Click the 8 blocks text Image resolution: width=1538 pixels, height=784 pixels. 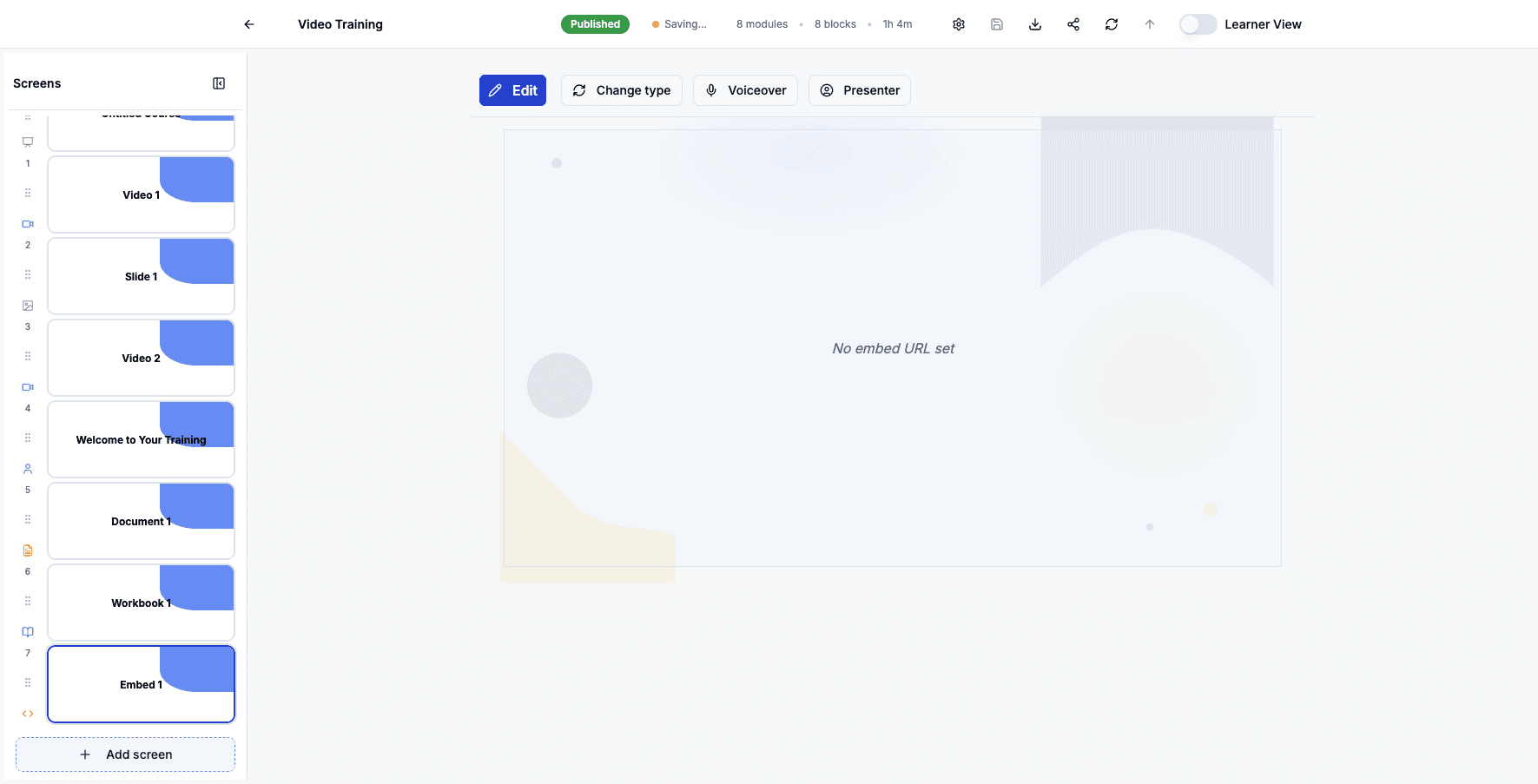click(835, 24)
